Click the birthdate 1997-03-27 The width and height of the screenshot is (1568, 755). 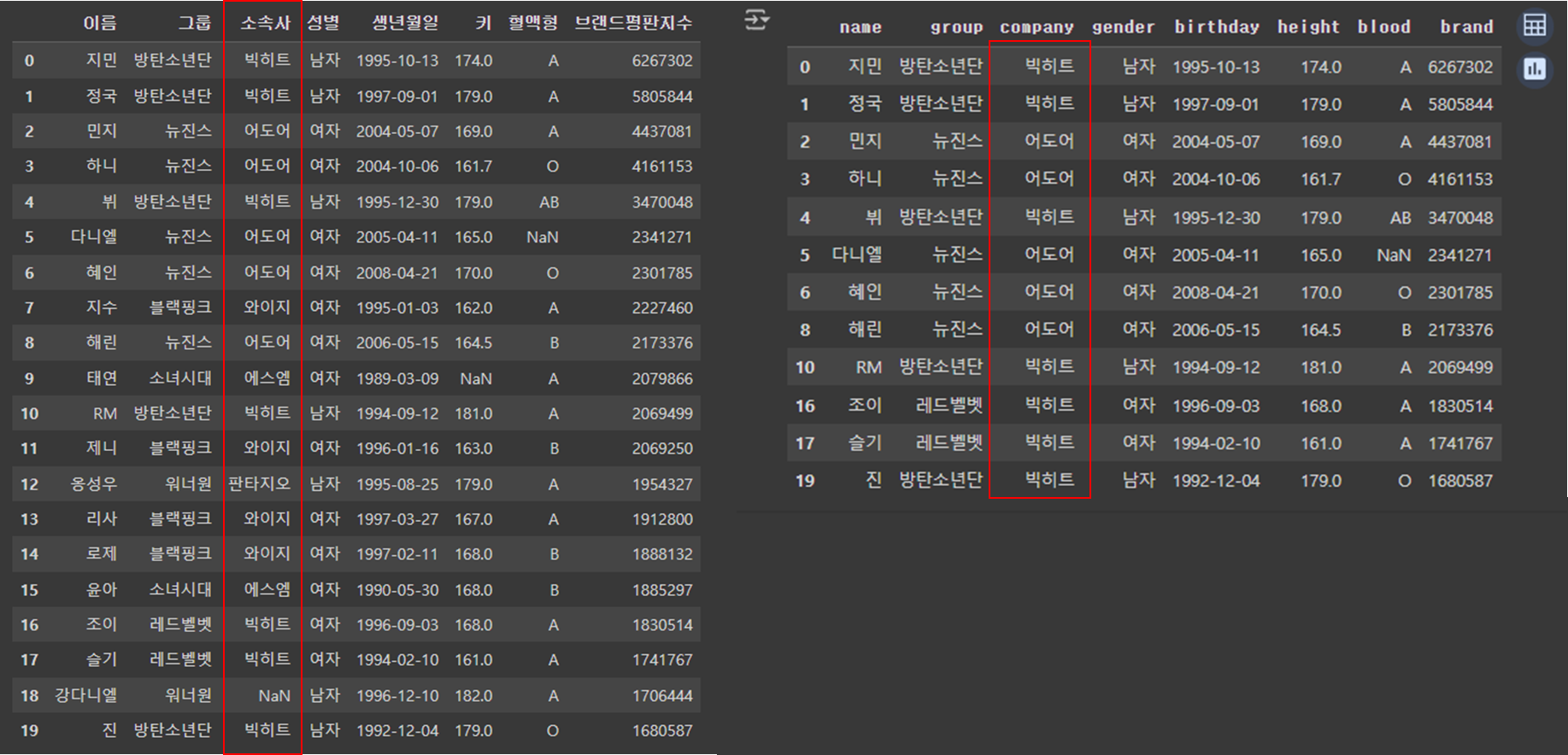pyautogui.click(x=397, y=519)
